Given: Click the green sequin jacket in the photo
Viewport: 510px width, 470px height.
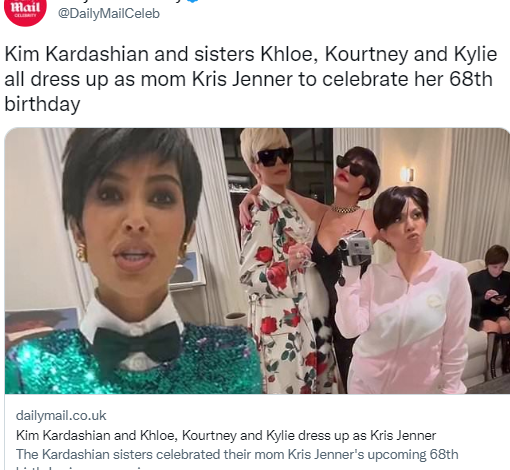Looking at the screenshot, I should pos(133,362).
